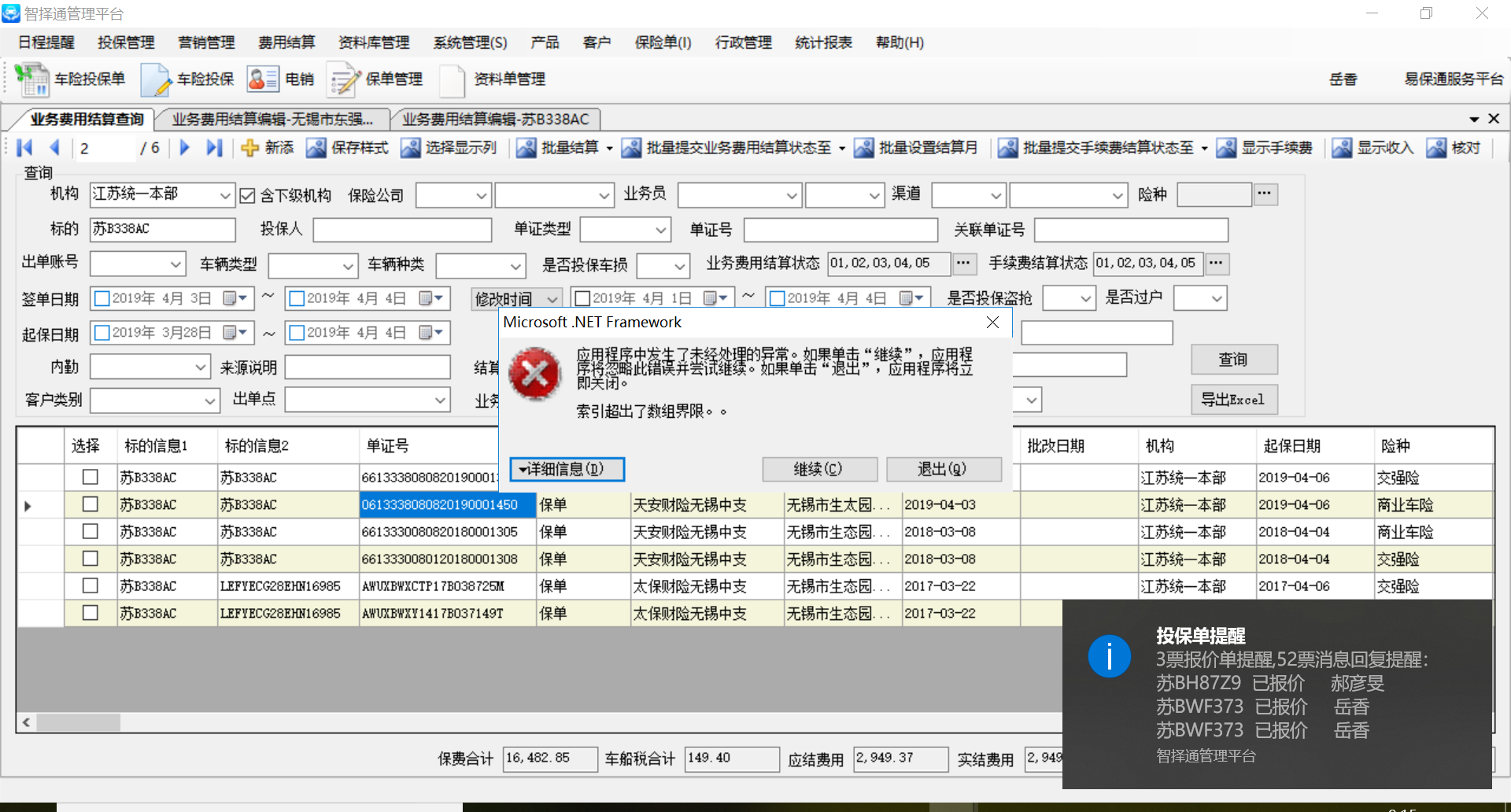This screenshot has height=812, width=1511.
Task: Jump to the last record page
Action: click(x=214, y=148)
